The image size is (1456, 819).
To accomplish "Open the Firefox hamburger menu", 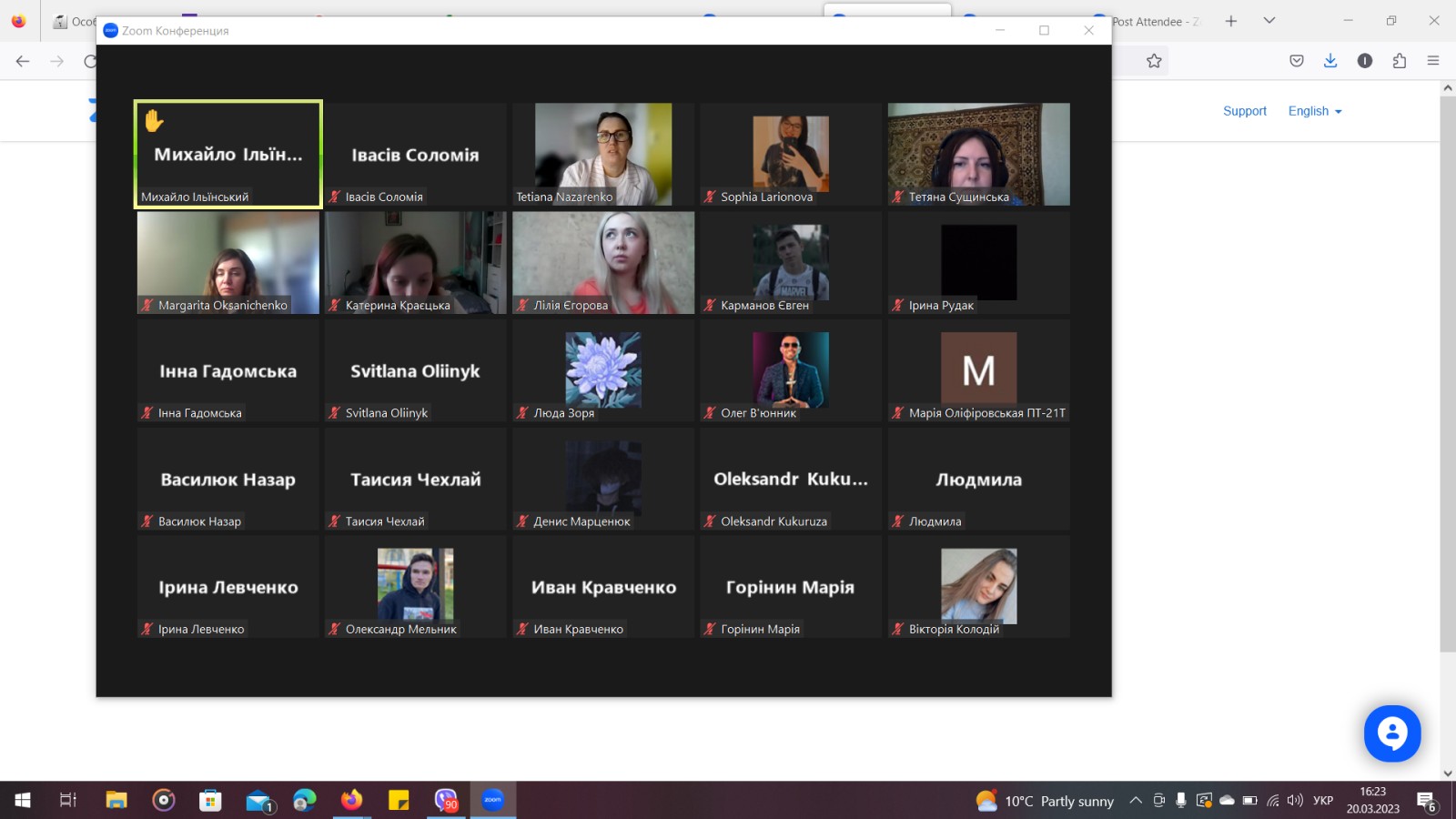I will tap(1433, 61).
